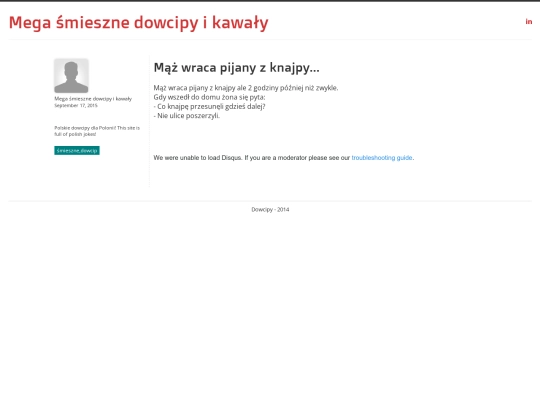Open the Disqus 'troubleshooting guide' link
This screenshot has width=540, height=405.
382,158
